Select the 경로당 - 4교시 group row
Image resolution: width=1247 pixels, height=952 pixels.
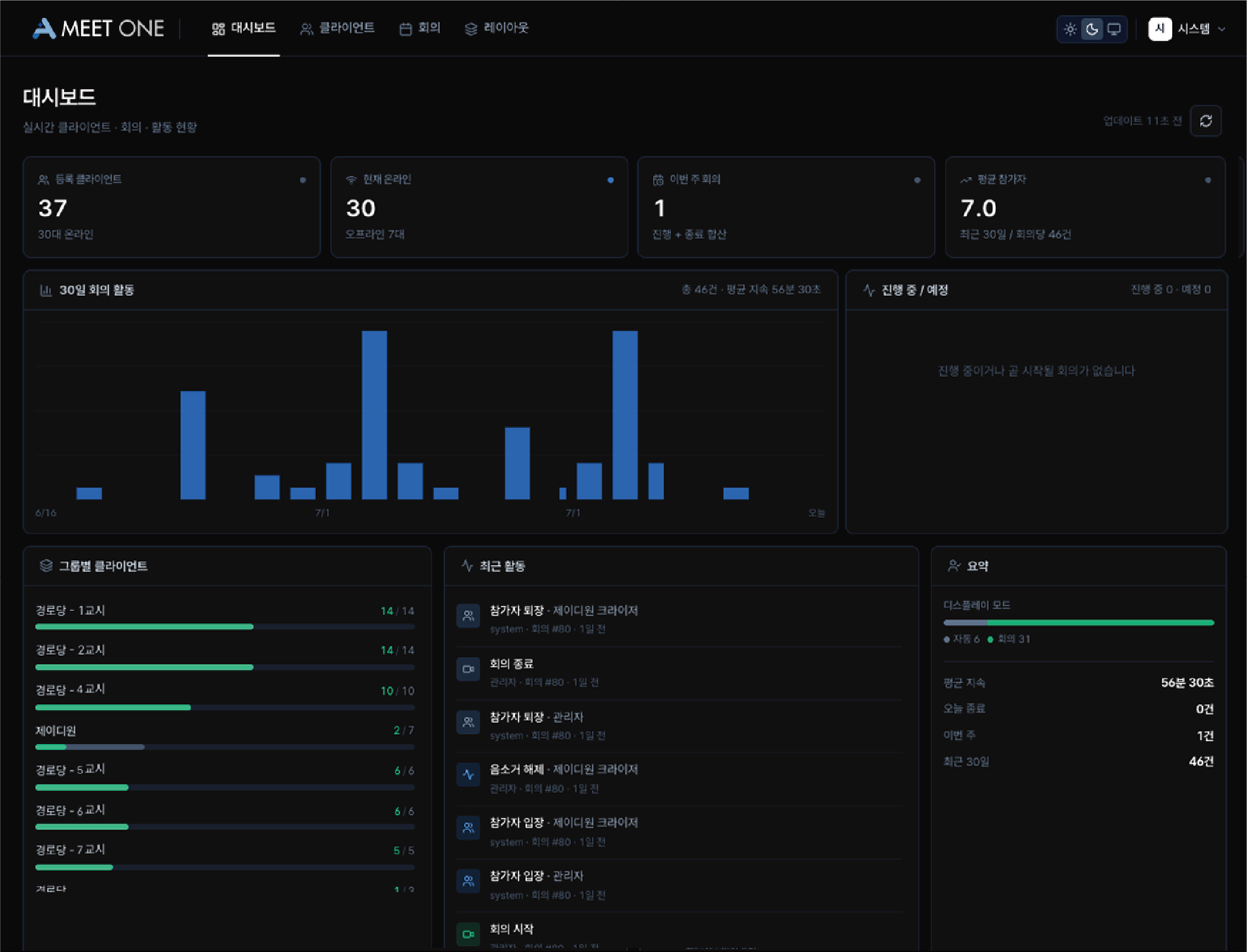(225, 697)
